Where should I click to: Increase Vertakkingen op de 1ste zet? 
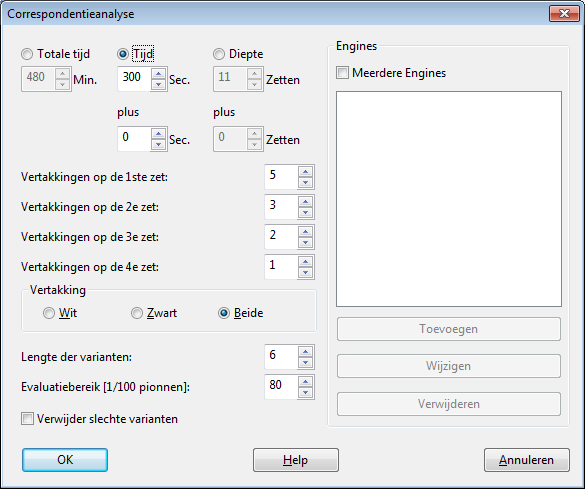point(306,172)
